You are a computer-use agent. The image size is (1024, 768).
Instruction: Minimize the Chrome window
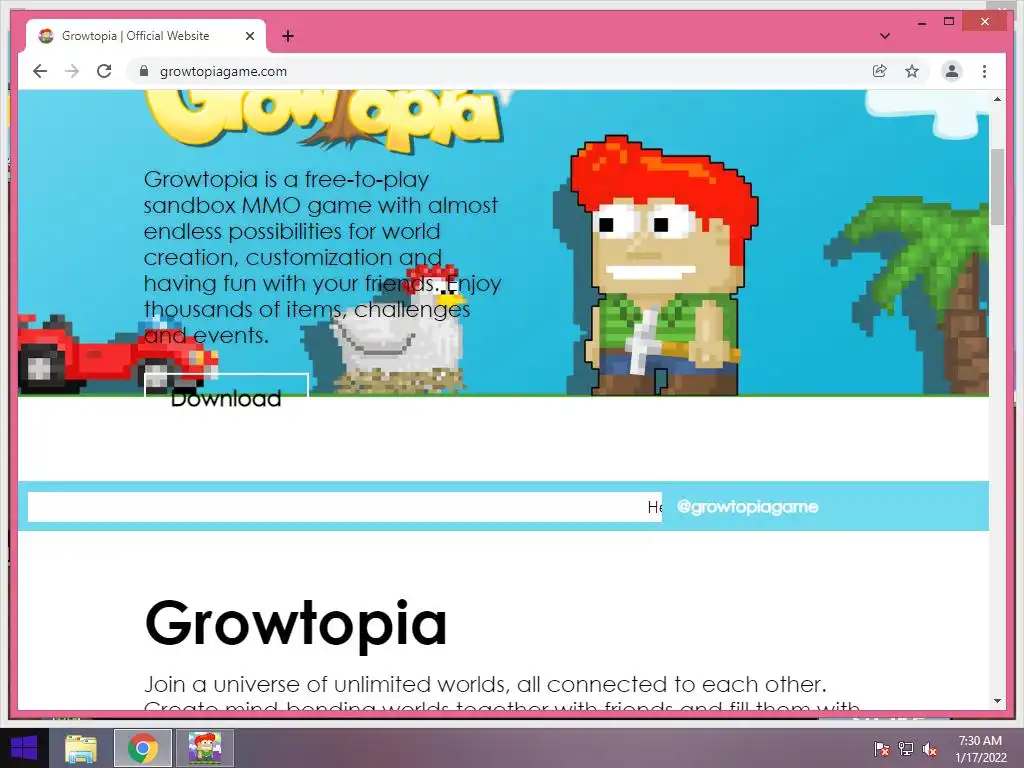click(921, 22)
